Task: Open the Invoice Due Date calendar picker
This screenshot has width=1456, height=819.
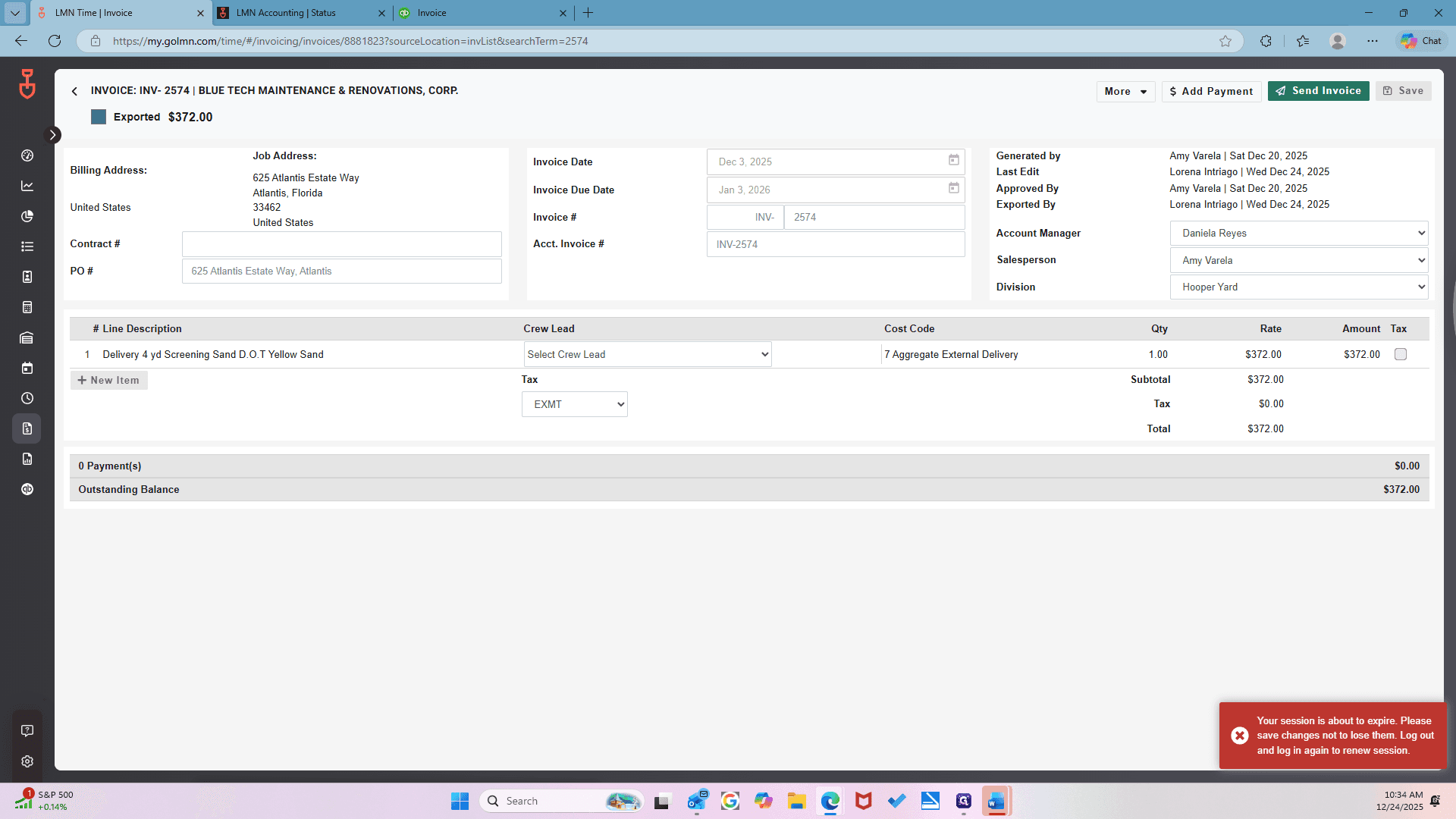Action: [x=953, y=189]
